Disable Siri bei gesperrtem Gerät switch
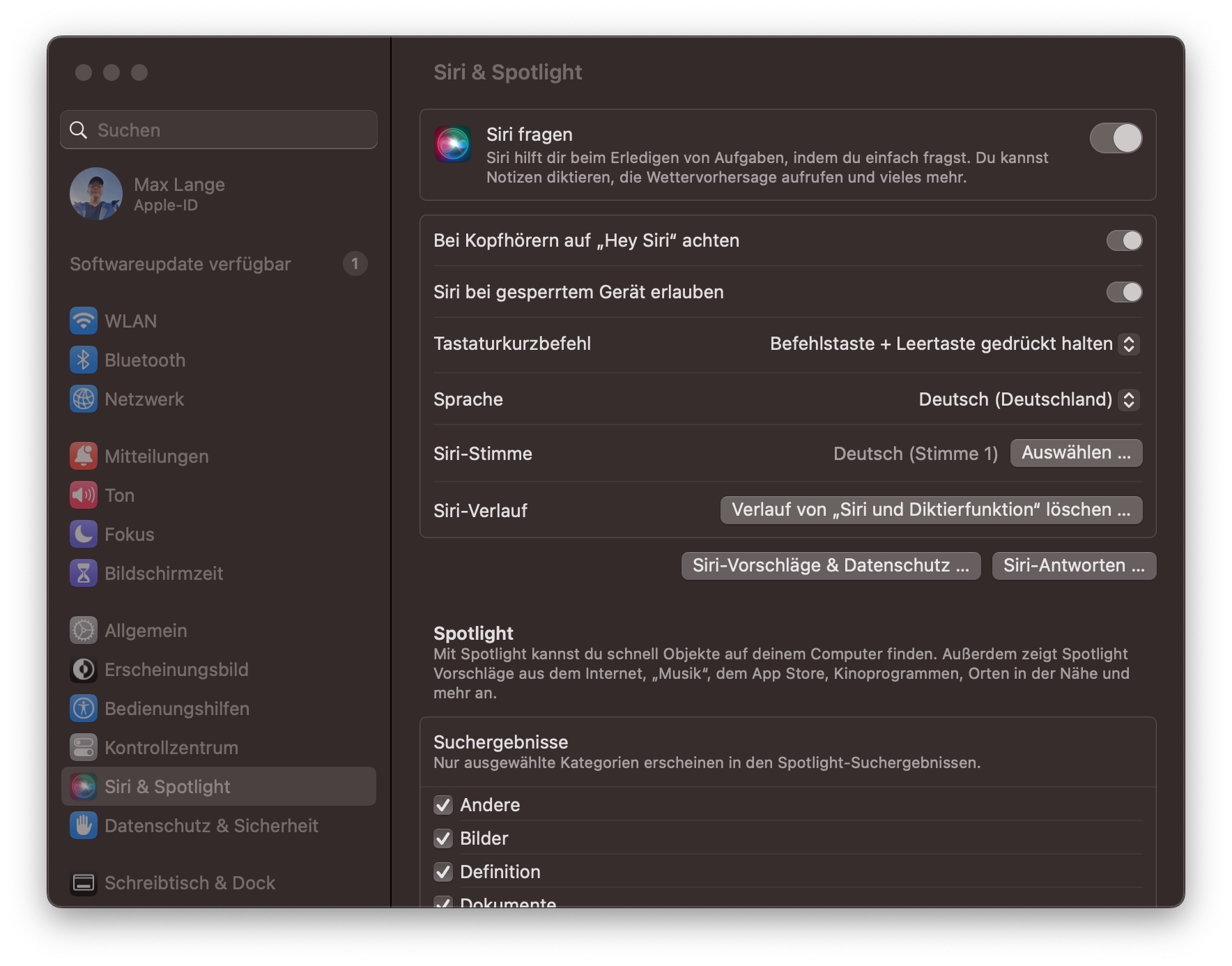Viewport: 1232px width, 966px height. [1124, 292]
